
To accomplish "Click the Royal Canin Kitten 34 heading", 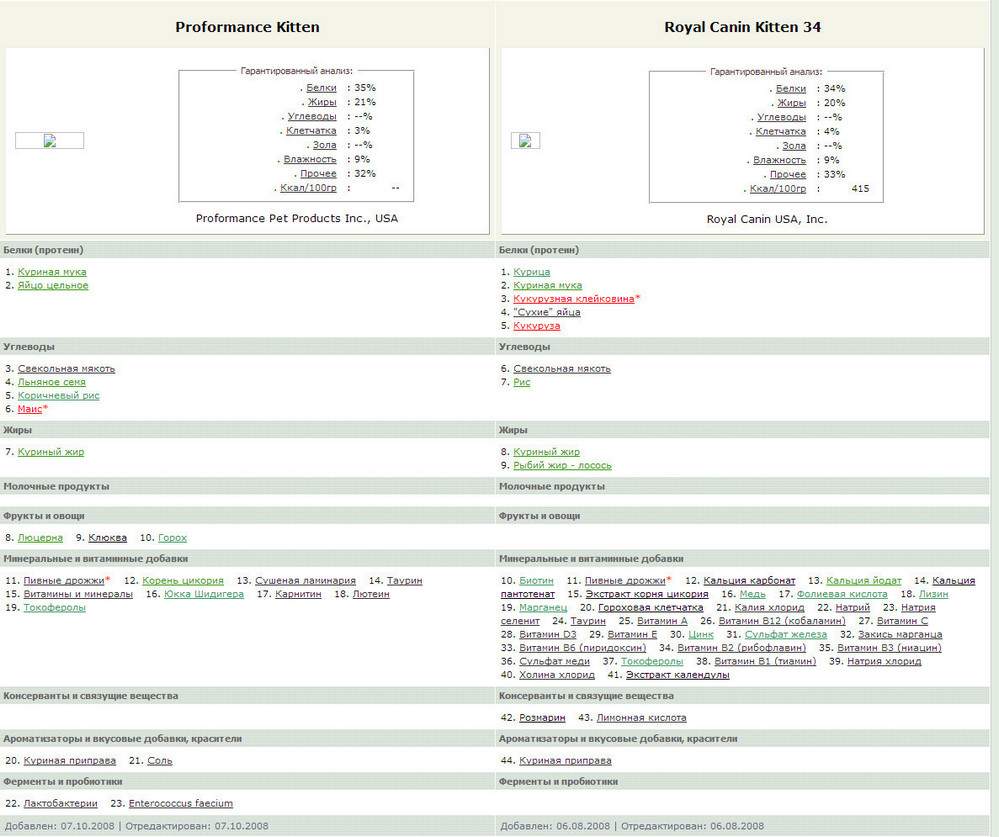I will click(742, 27).
